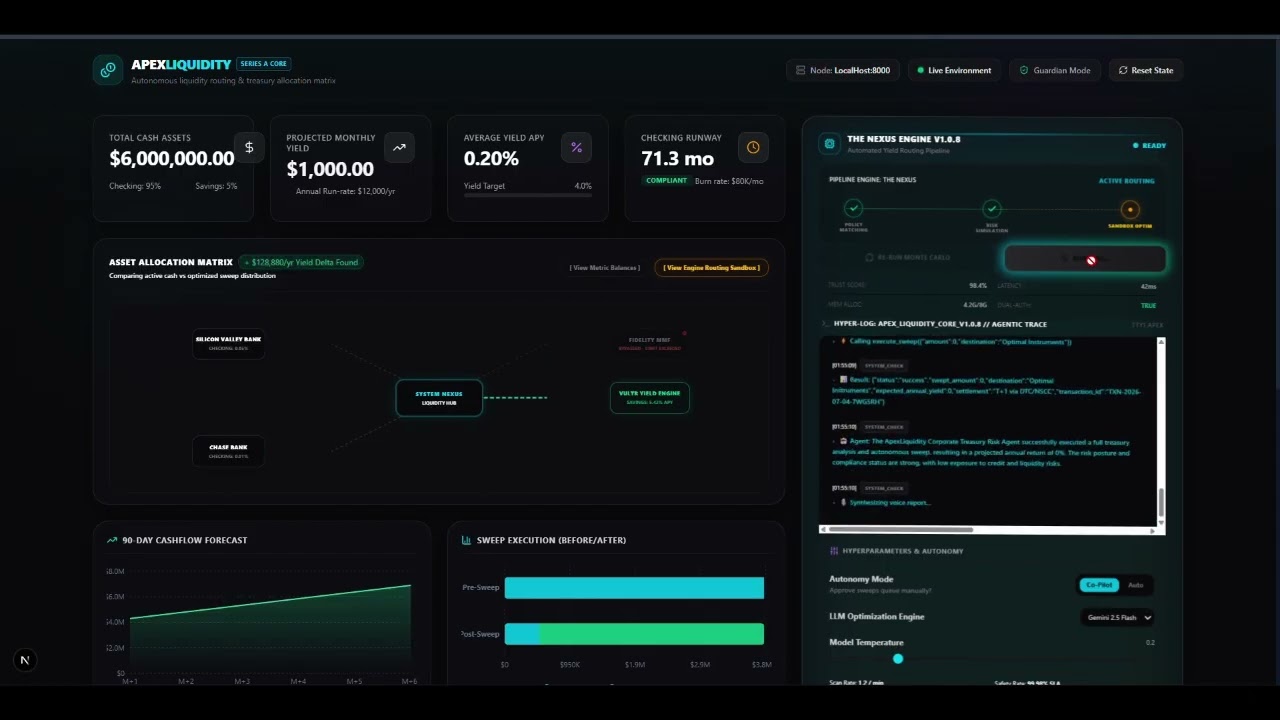Screen dimensions: 1280x720
Task: Switch Autonomy Mode to Auto
Action: click(1136, 585)
